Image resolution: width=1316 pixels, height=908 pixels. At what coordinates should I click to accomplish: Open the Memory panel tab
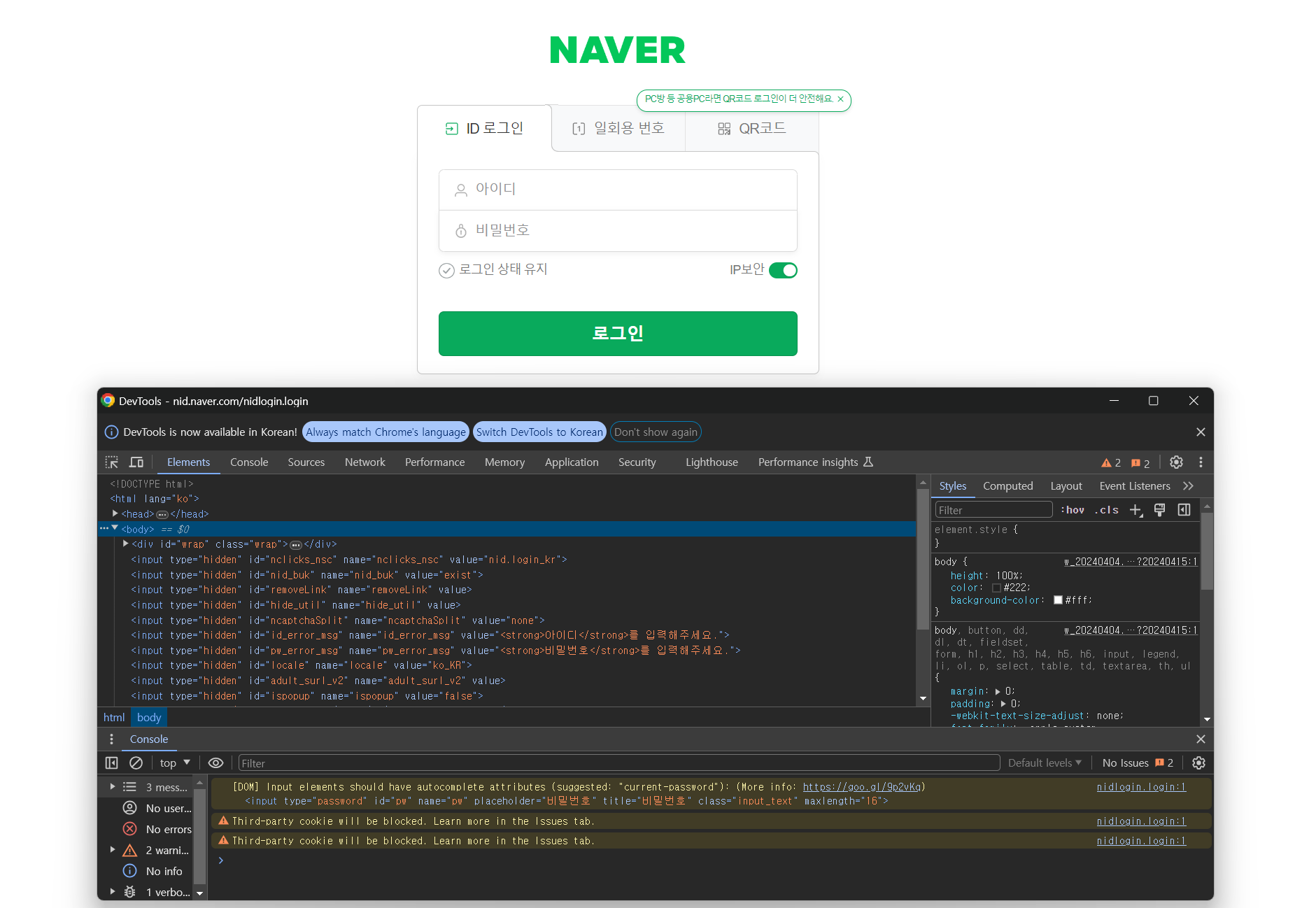click(504, 462)
